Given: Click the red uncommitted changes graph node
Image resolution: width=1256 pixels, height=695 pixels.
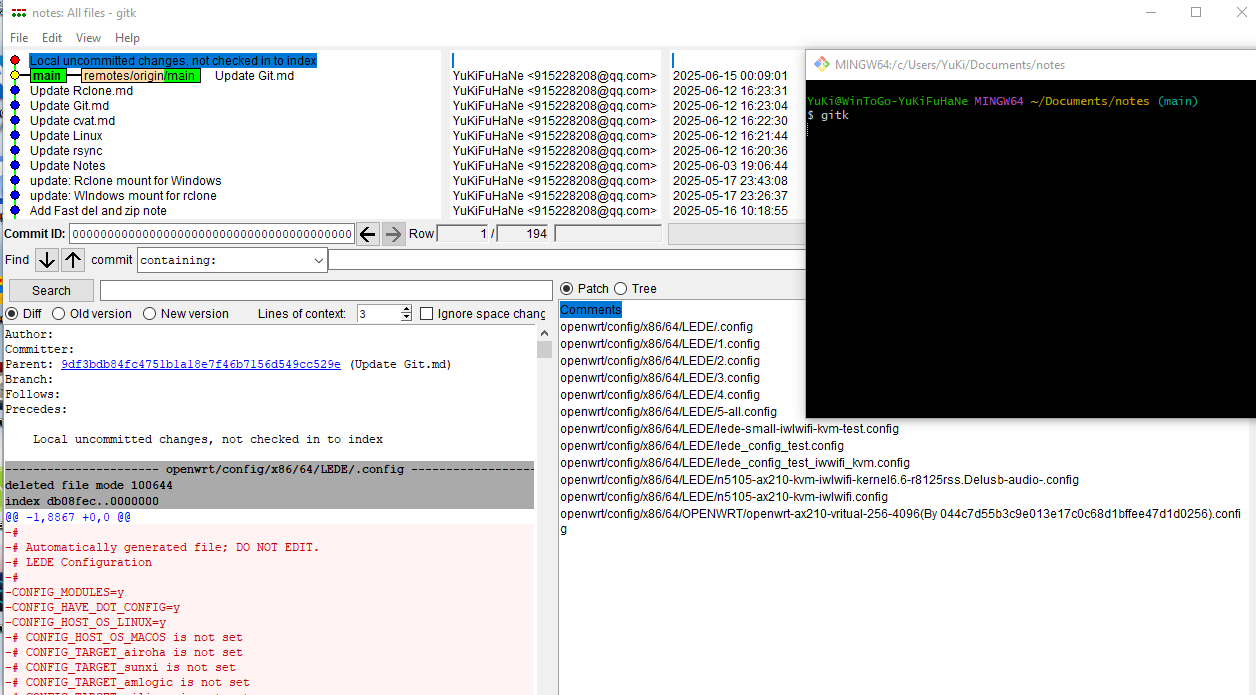Looking at the screenshot, I should 14,61.
